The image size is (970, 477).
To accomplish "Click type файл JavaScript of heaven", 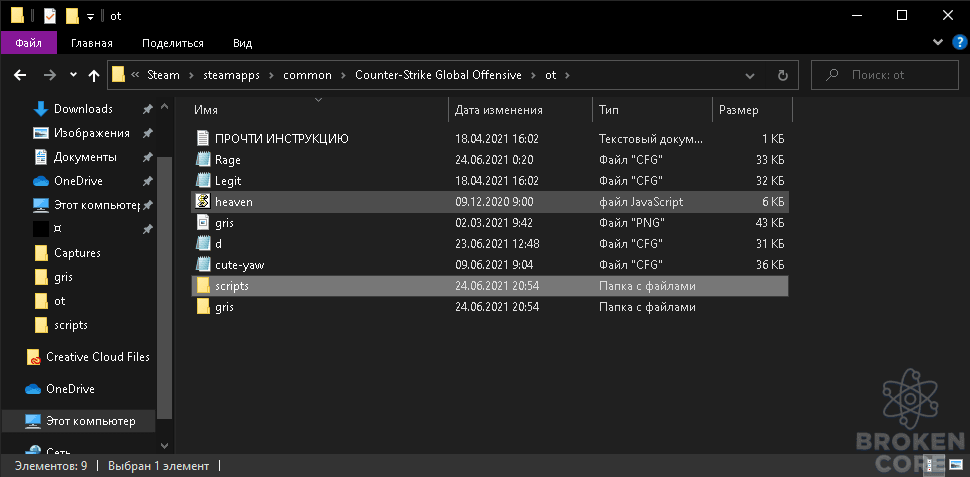I will click(641, 202).
